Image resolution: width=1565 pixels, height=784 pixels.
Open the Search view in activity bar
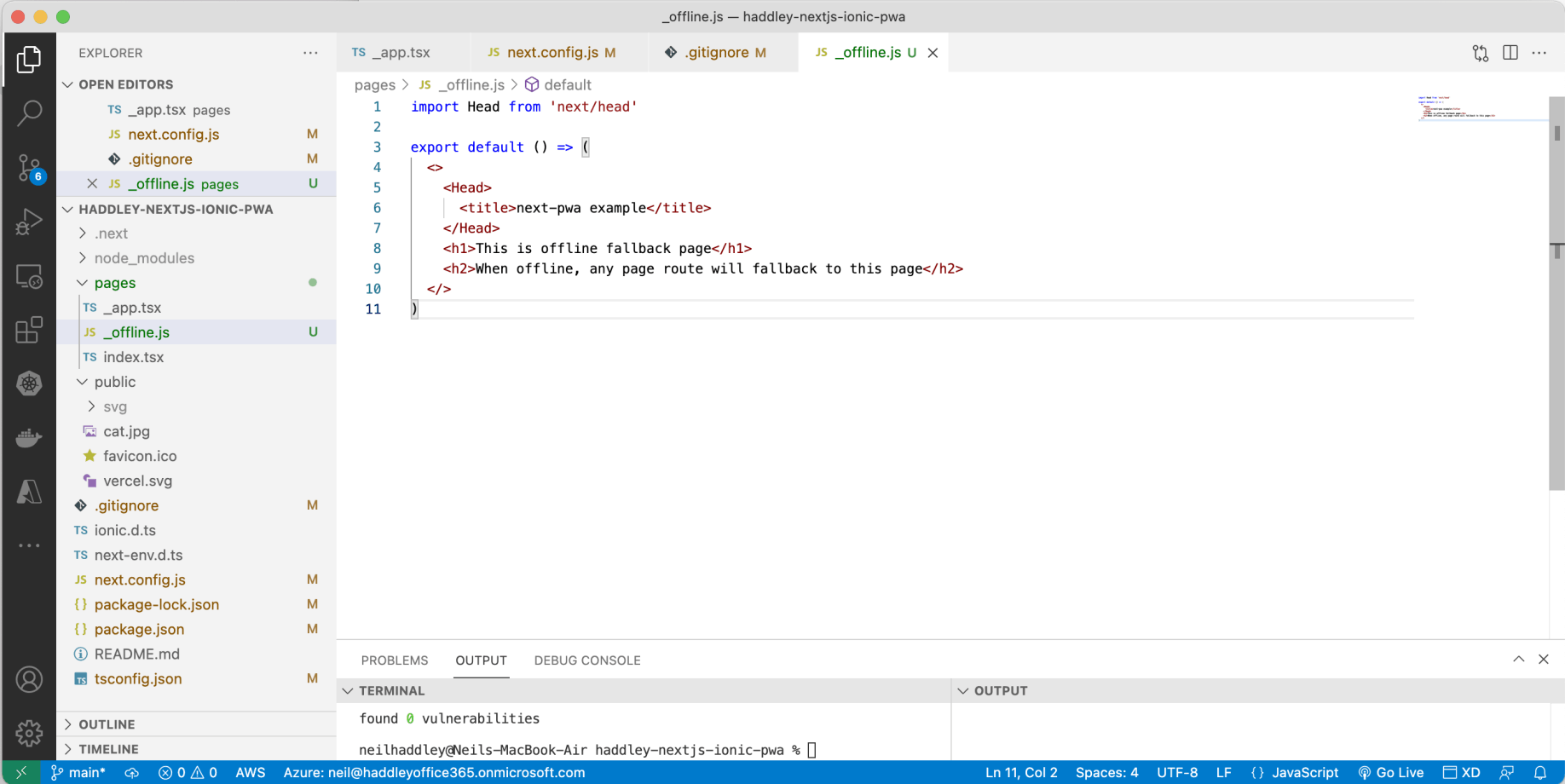[x=29, y=113]
